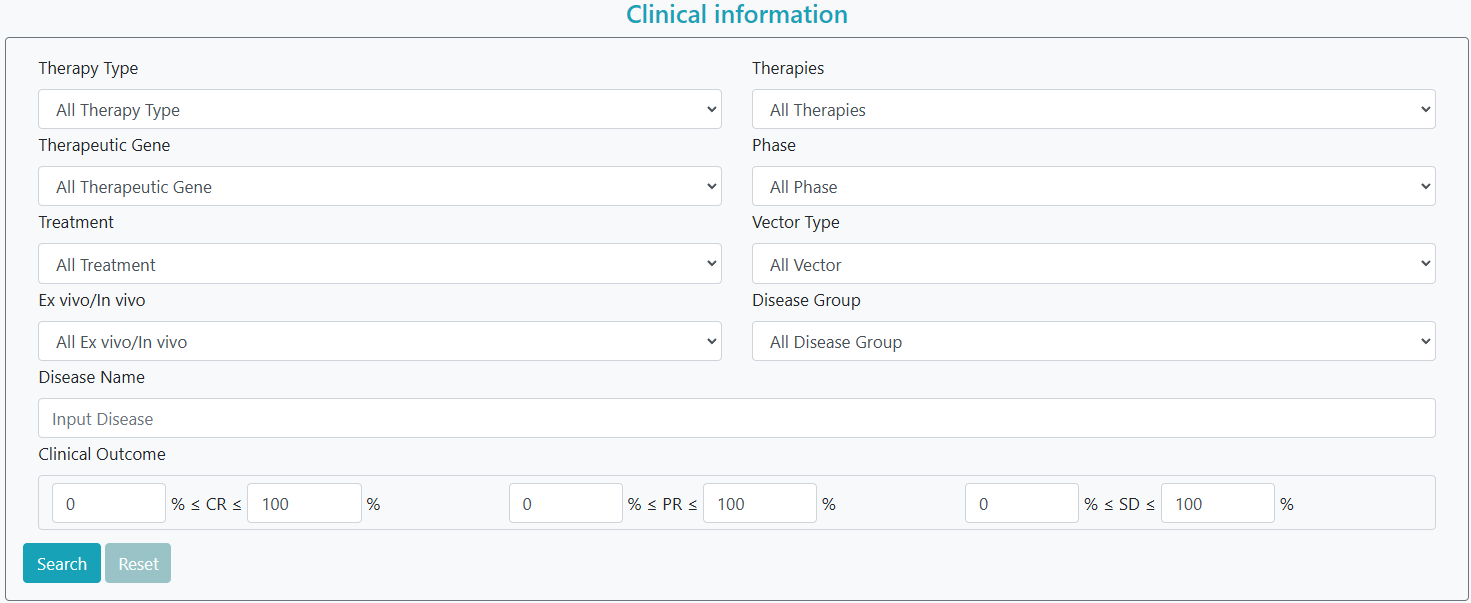Click the Phase label

[774, 146]
